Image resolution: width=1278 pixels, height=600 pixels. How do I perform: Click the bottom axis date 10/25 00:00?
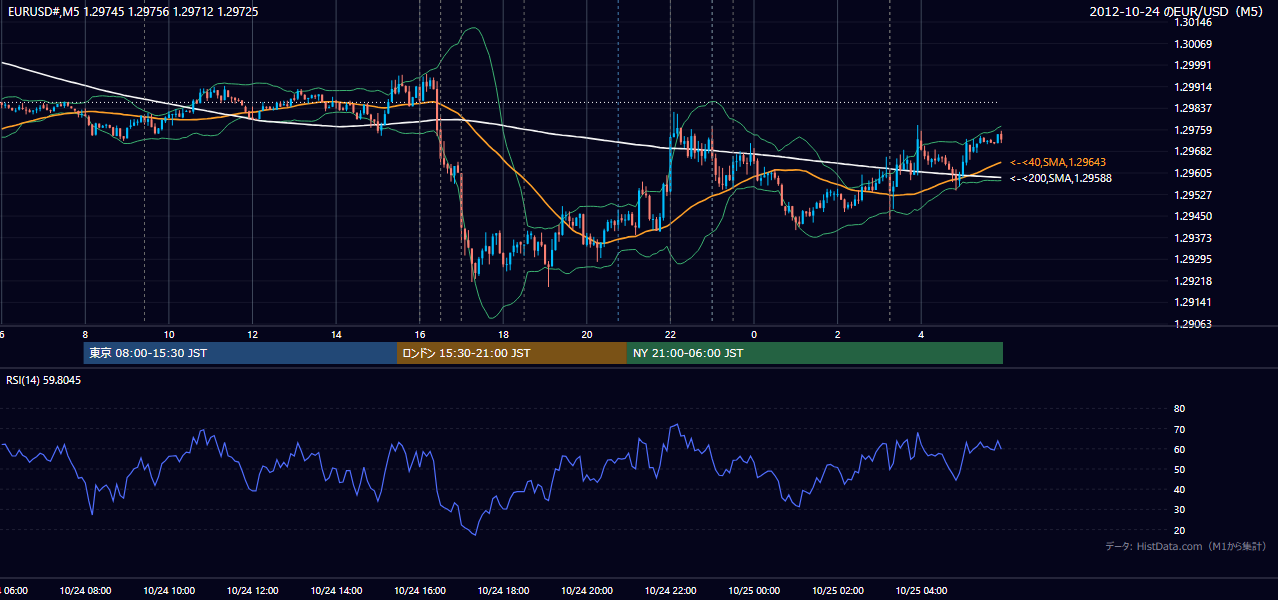754,590
